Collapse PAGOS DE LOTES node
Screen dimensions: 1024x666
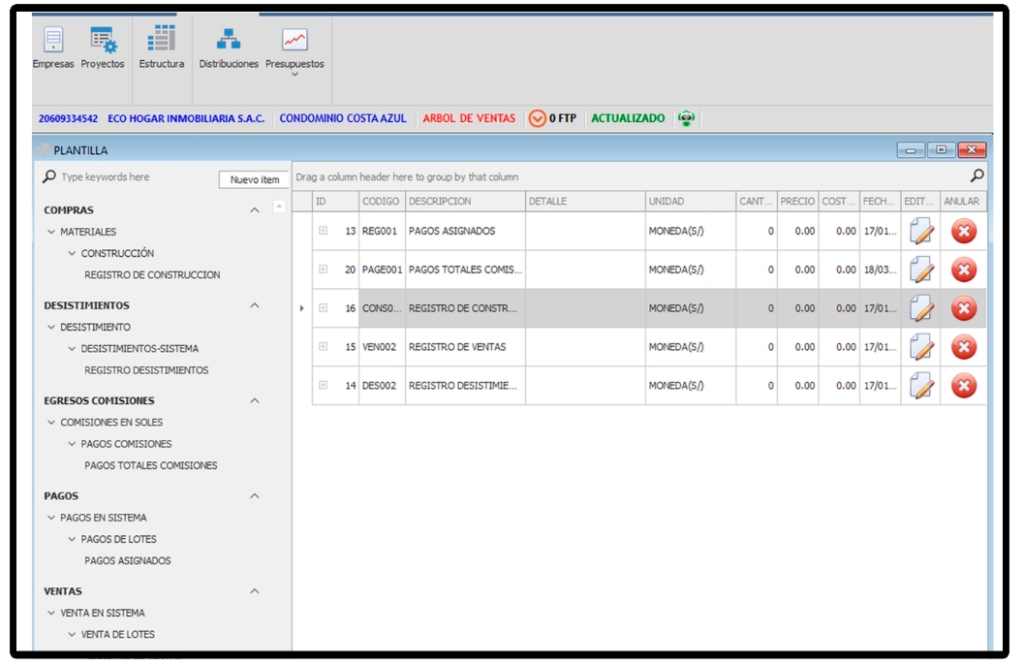click(72, 539)
